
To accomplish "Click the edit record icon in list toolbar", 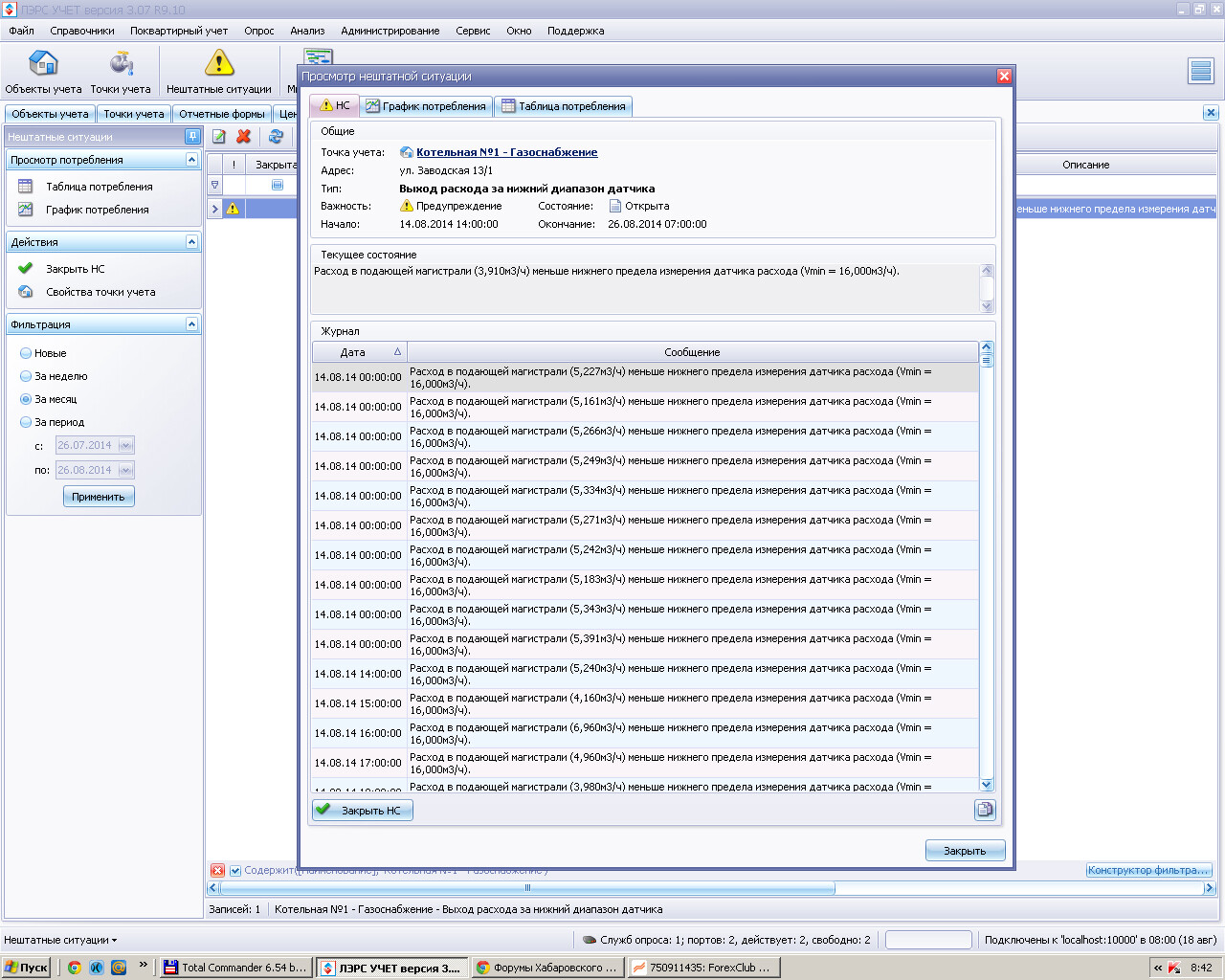I will click(219, 137).
